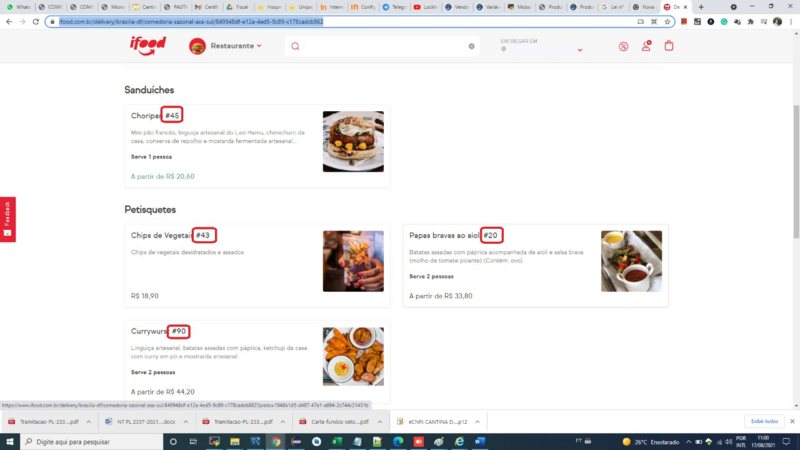
Task: Go back with browser back arrow
Action: tap(9, 21)
